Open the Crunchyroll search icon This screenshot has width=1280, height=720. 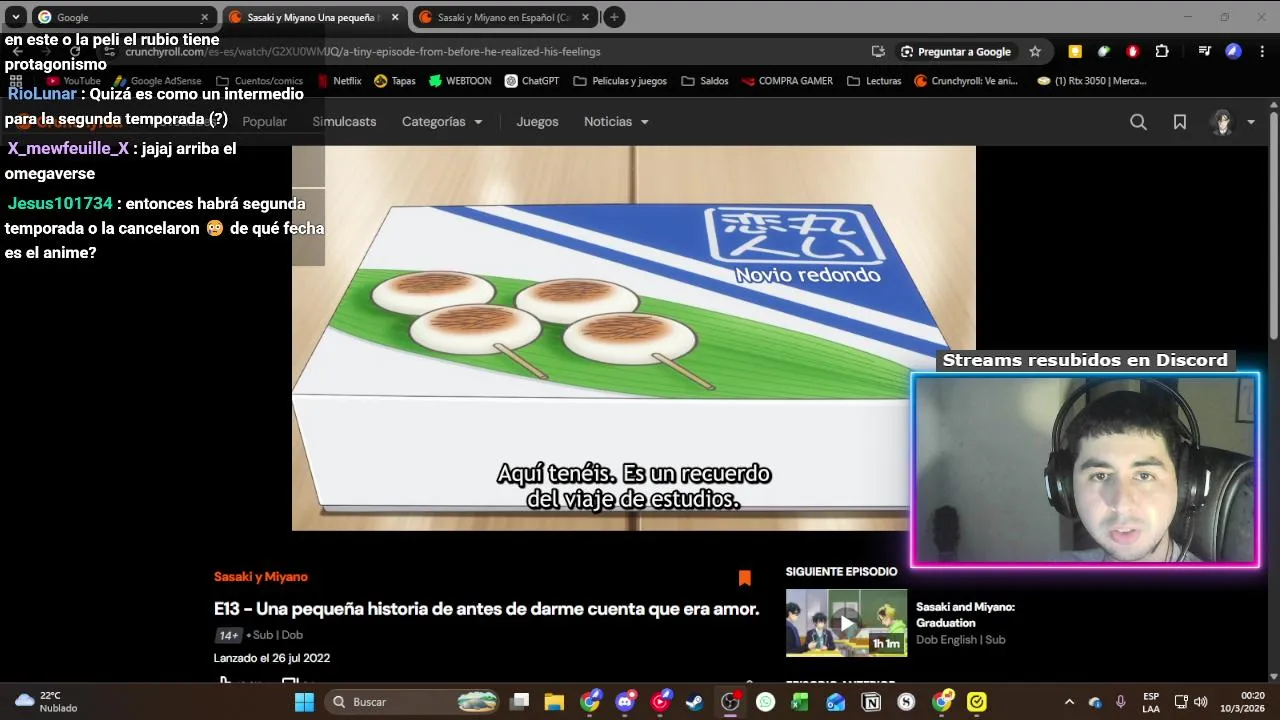point(1138,122)
